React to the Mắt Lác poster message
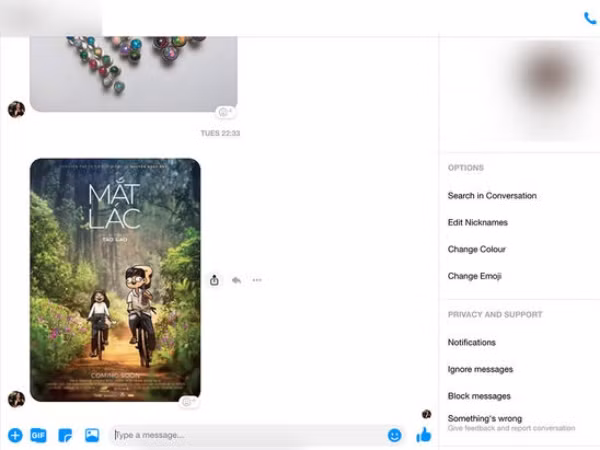This screenshot has width=600, height=450. [189, 402]
